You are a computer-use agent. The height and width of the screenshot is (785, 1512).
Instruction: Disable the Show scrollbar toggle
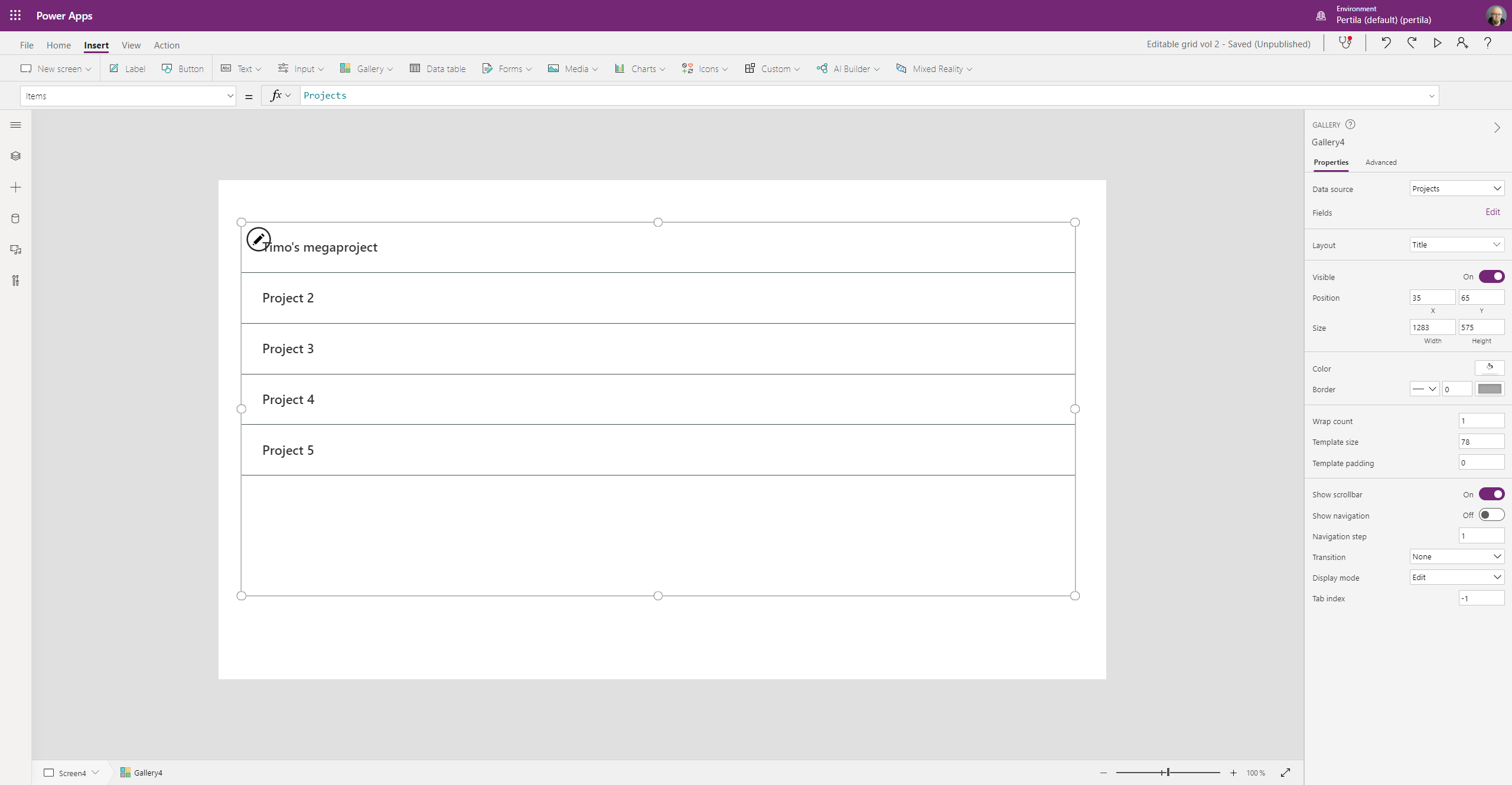(1491, 494)
